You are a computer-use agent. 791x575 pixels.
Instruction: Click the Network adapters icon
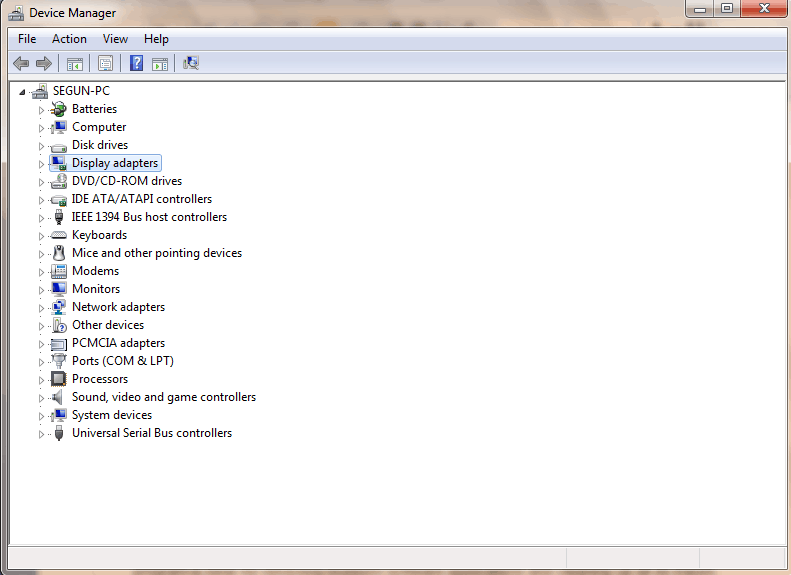59,307
